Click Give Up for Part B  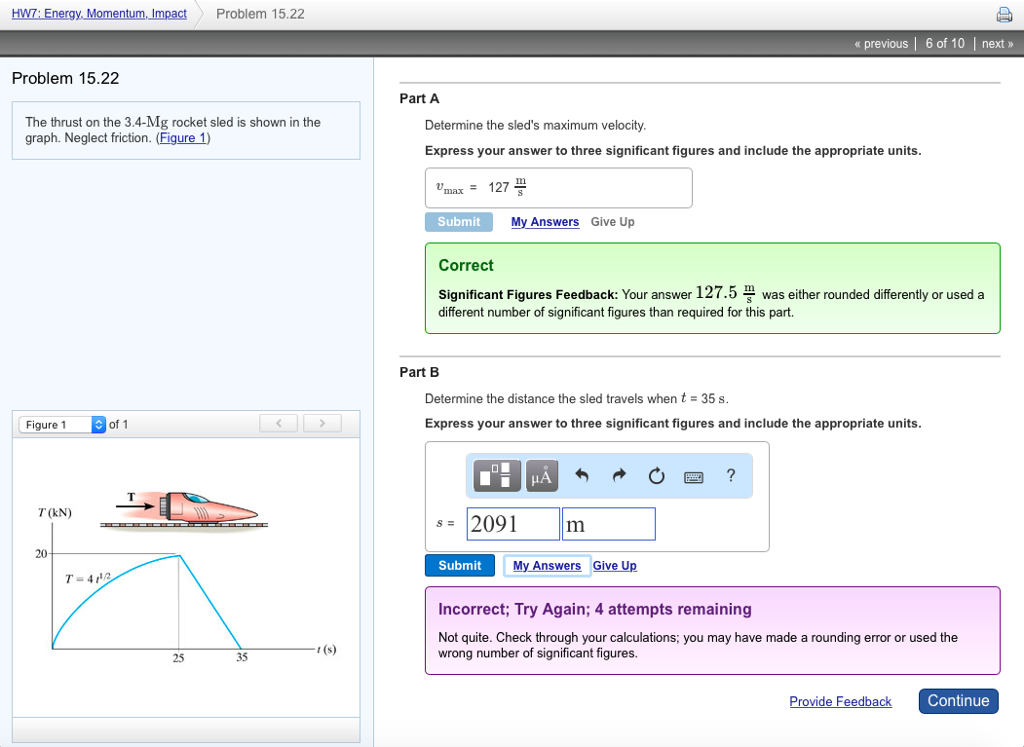pyautogui.click(x=614, y=565)
